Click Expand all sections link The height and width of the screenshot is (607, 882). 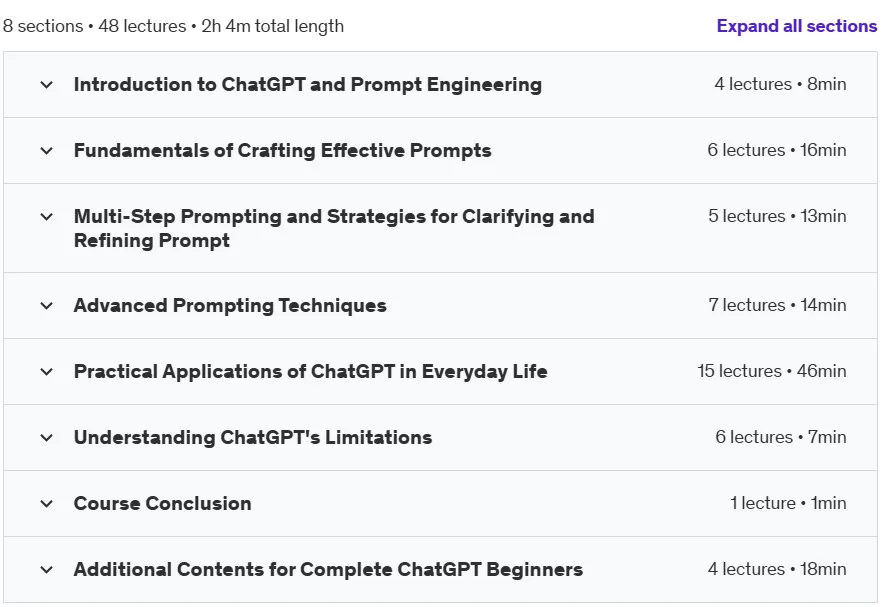click(x=796, y=26)
